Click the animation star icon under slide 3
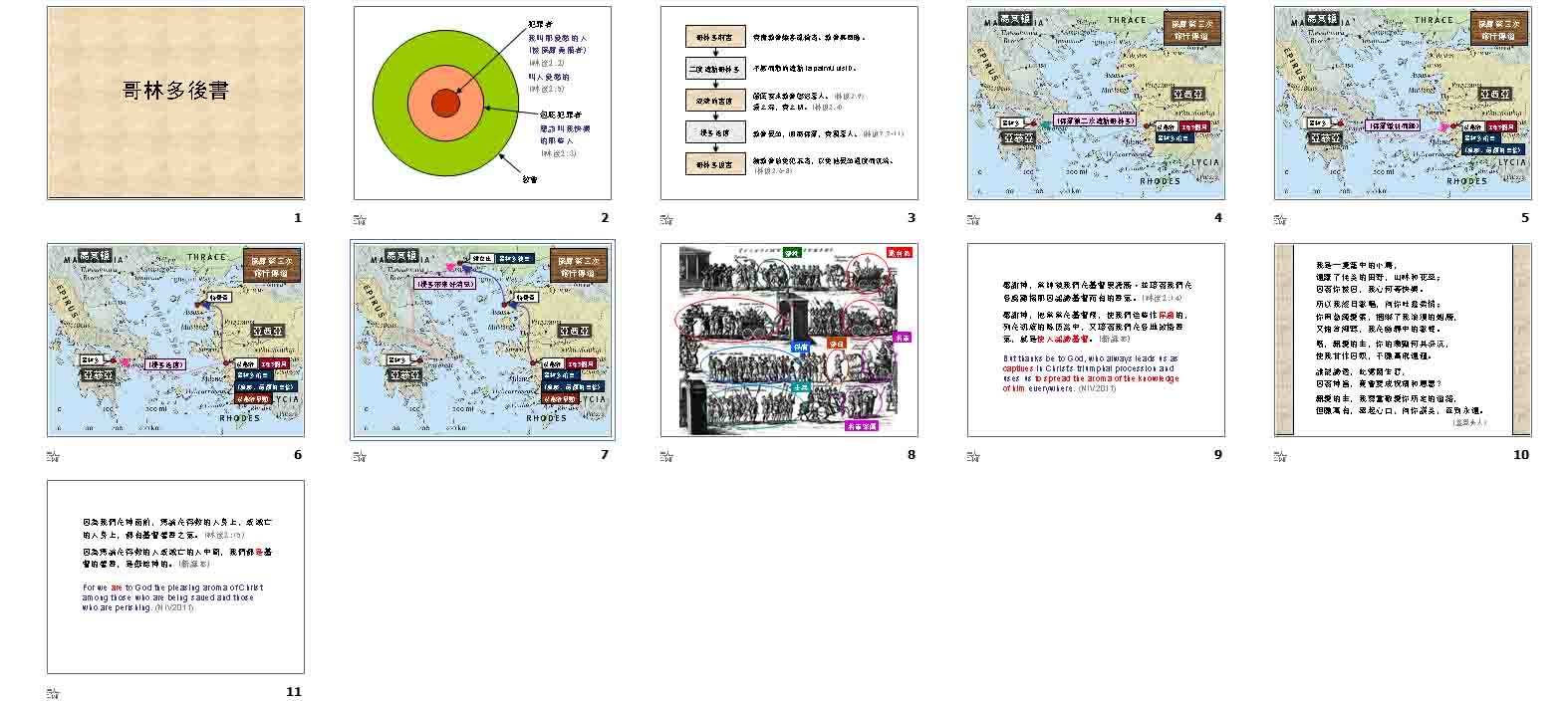Viewport: 1568px width, 704px height. pos(666,219)
